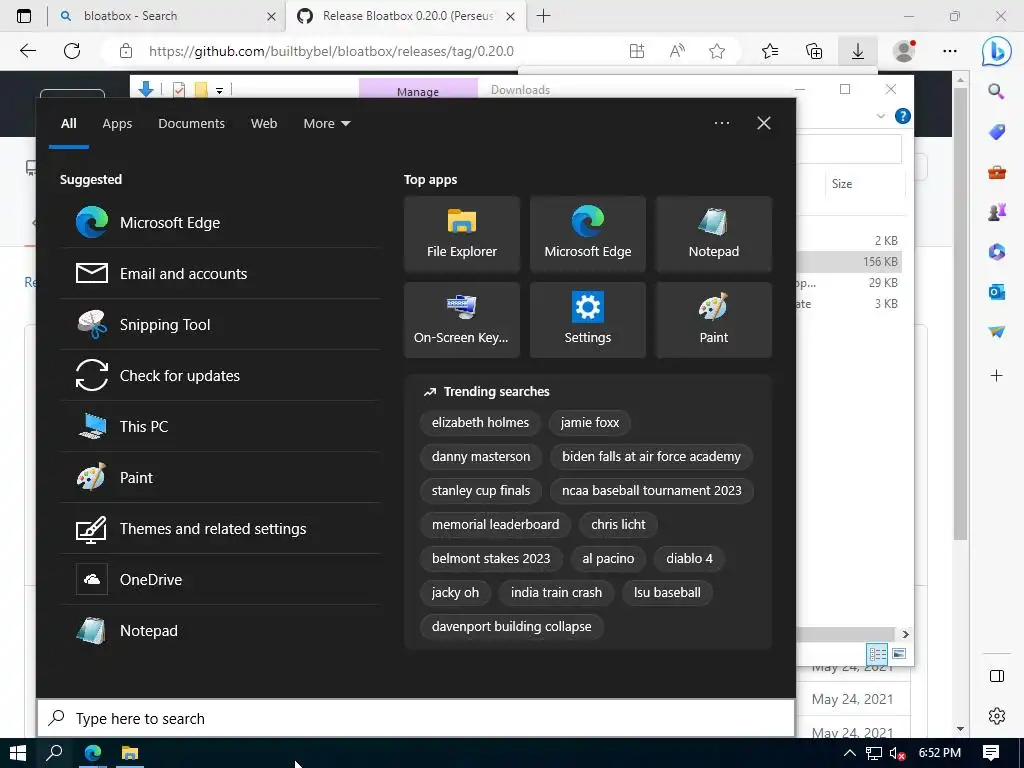Search trending topic india train crash
Image resolution: width=1024 pixels, height=768 pixels.
tap(556, 592)
